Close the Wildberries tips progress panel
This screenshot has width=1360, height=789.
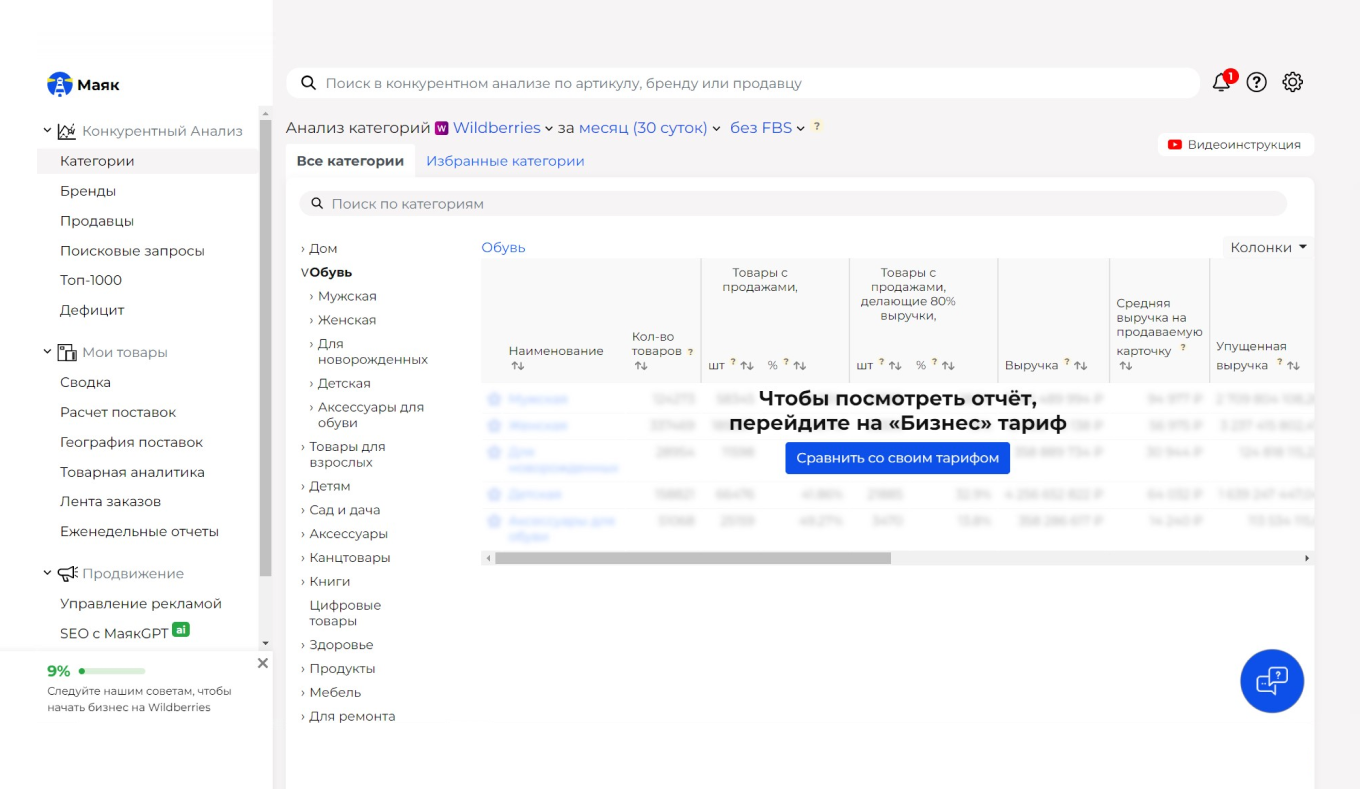(x=263, y=663)
